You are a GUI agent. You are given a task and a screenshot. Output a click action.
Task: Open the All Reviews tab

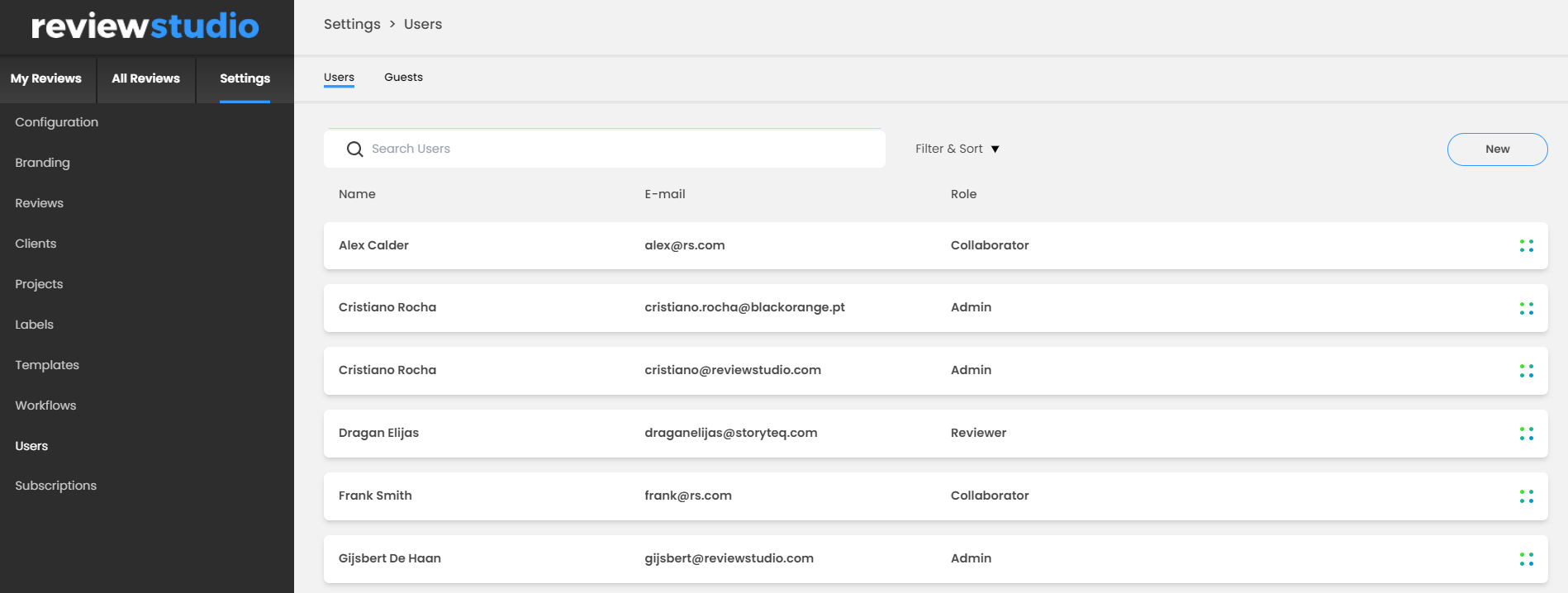[x=145, y=79]
